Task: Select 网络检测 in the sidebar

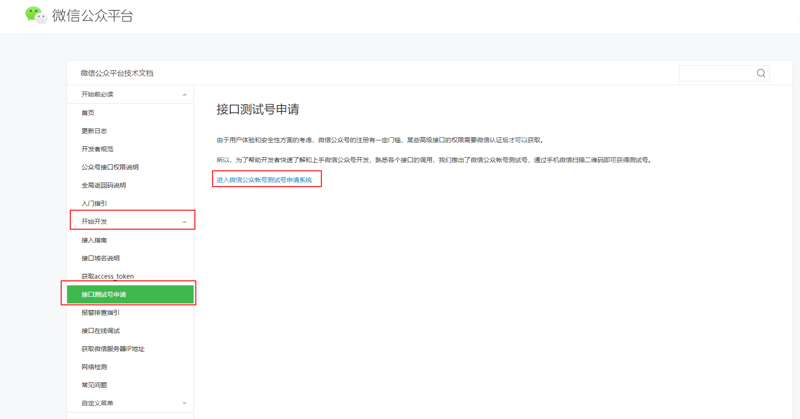Action: tap(94, 367)
